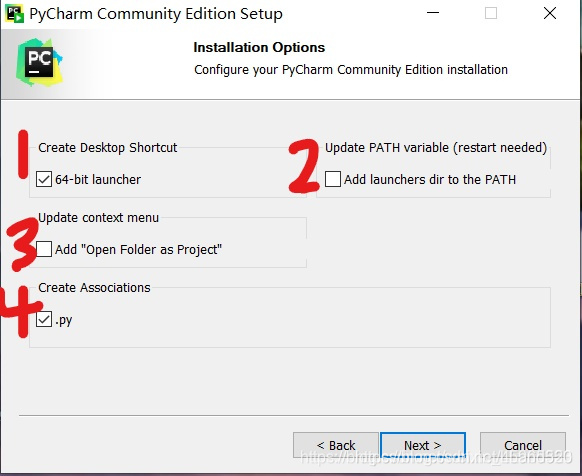The width and height of the screenshot is (582, 476).
Task: Close the PyCharm Setup dialog
Action: (550, 13)
